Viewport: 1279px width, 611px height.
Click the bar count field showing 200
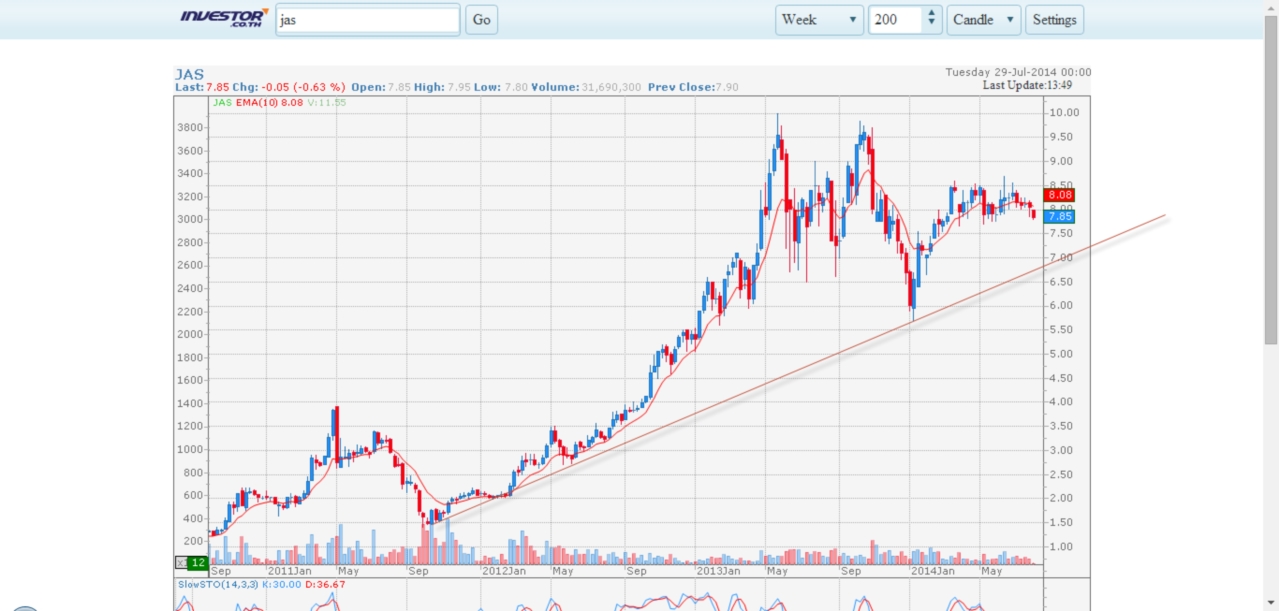tap(895, 20)
